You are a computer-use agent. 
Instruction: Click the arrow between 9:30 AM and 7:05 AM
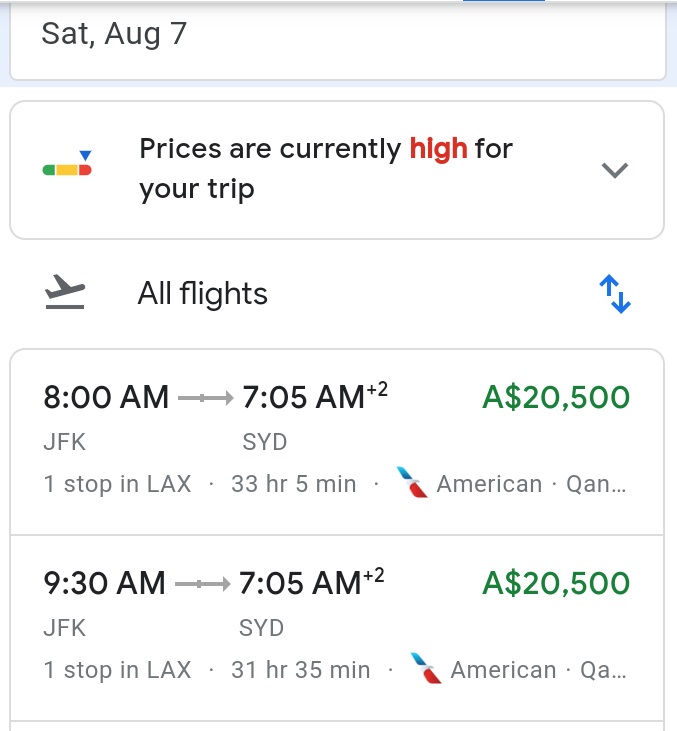tap(202, 584)
